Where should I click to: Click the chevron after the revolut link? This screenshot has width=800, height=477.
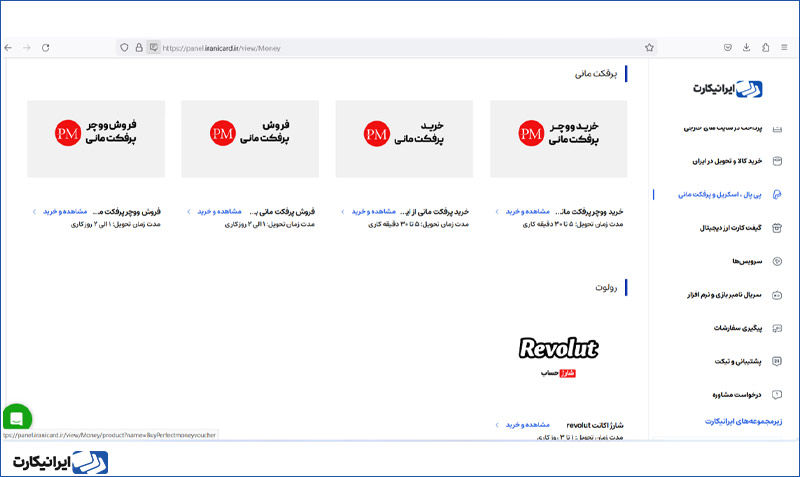pyautogui.click(x=497, y=424)
